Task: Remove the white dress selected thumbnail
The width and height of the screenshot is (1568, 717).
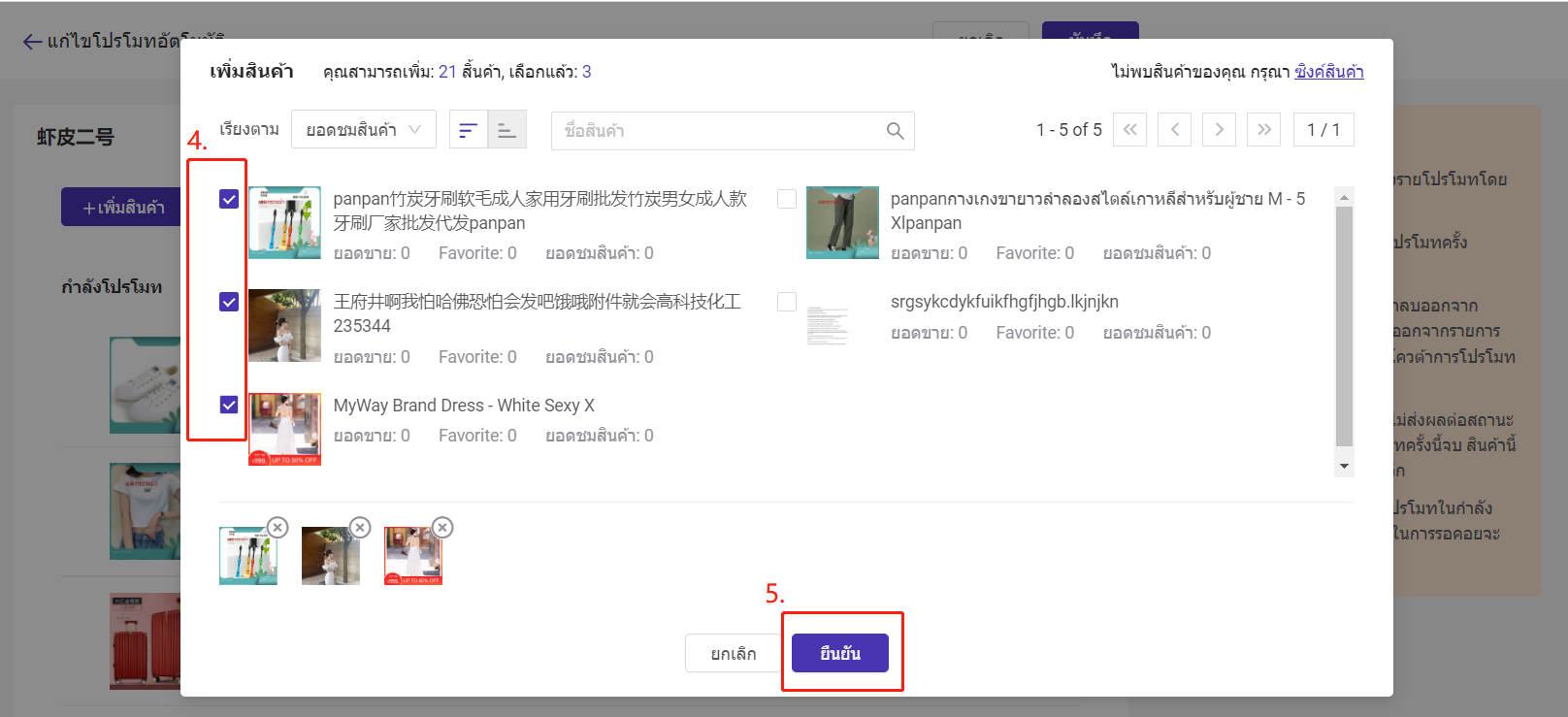Action: [442, 527]
